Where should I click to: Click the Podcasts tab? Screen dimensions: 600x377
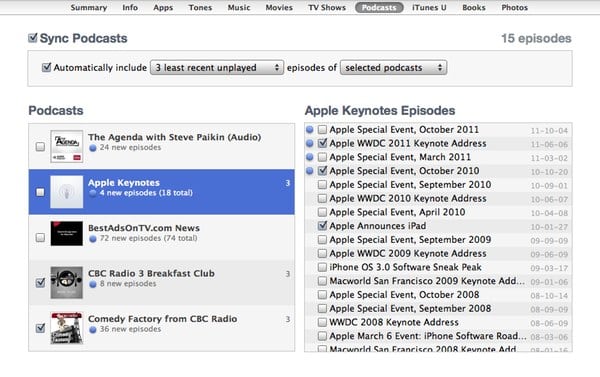click(379, 7)
